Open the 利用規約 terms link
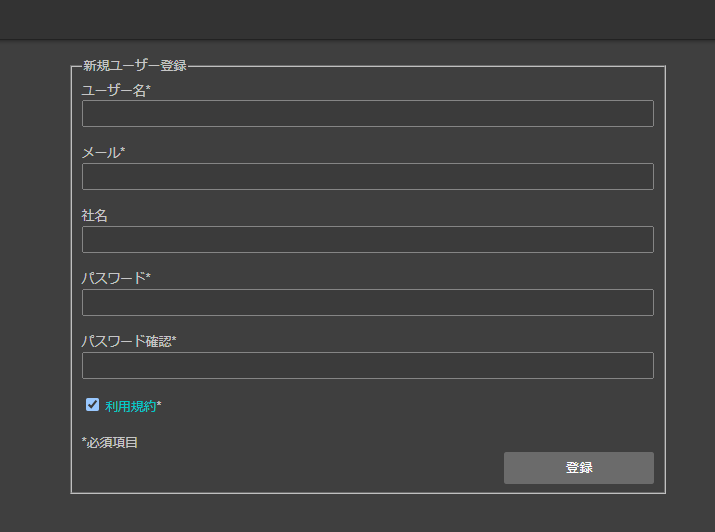This screenshot has height=532, width=715. [130, 406]
